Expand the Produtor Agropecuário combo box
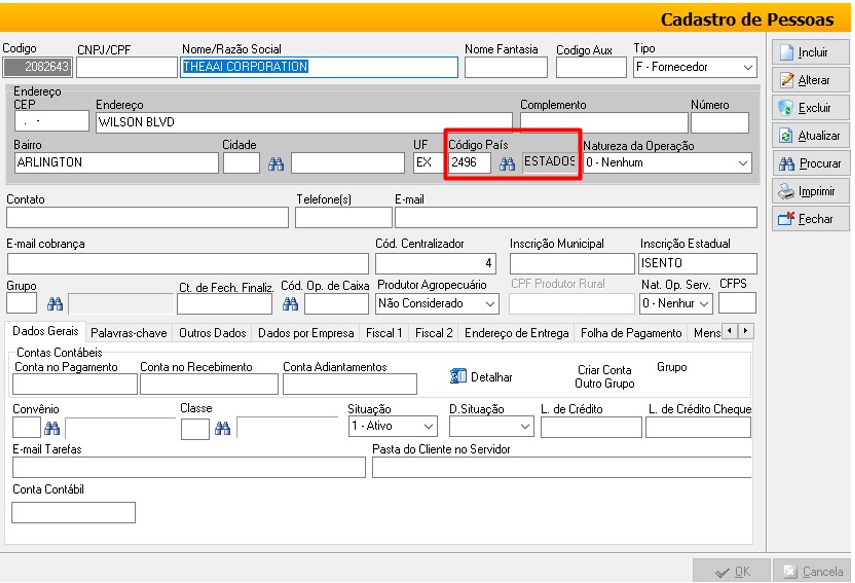The image size is (855, 583). (490, 303)
